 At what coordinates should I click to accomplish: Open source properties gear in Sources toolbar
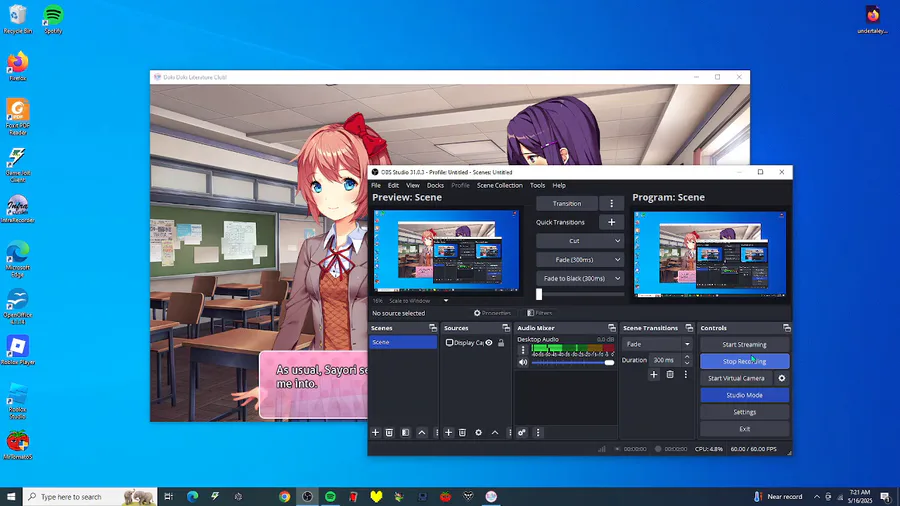click(x=478, y=433)
